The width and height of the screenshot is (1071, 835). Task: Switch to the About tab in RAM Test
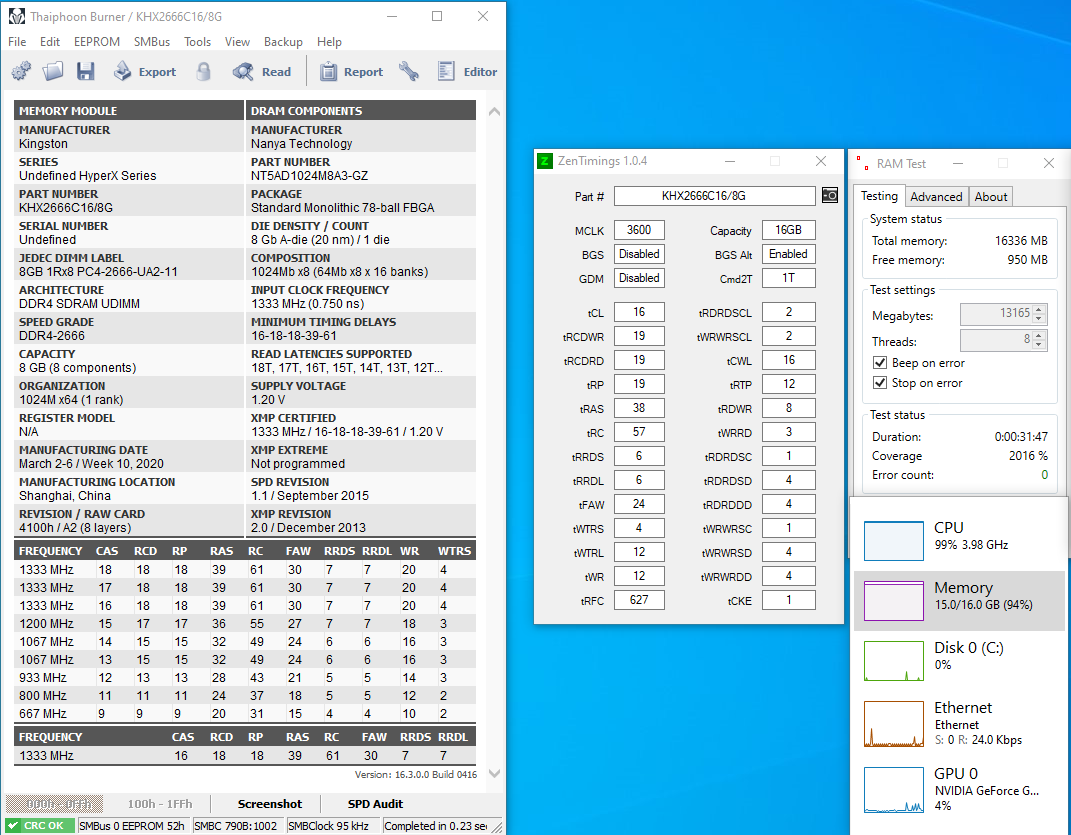(x=990, y=197)
